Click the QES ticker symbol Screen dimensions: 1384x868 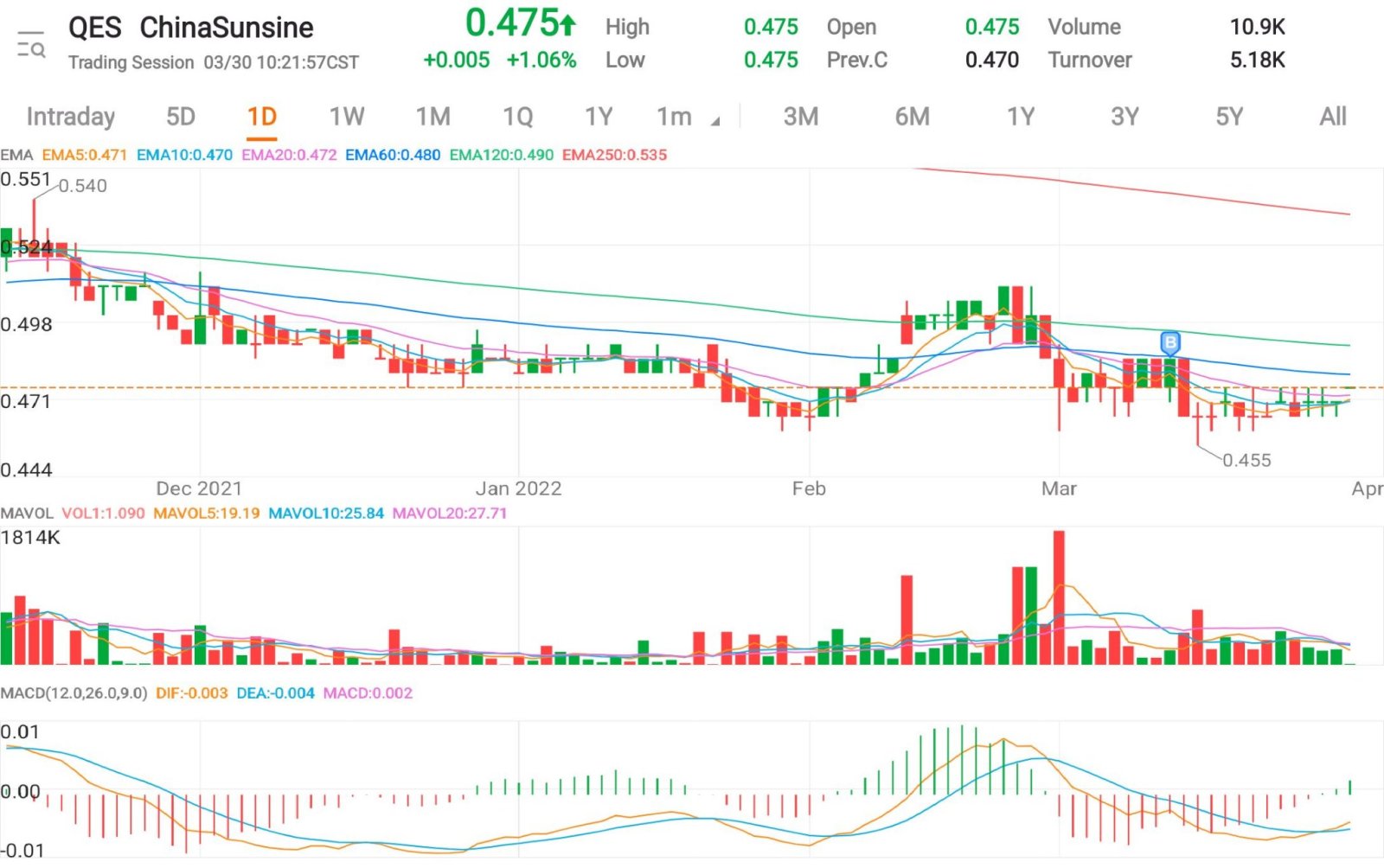coord(95,28)
